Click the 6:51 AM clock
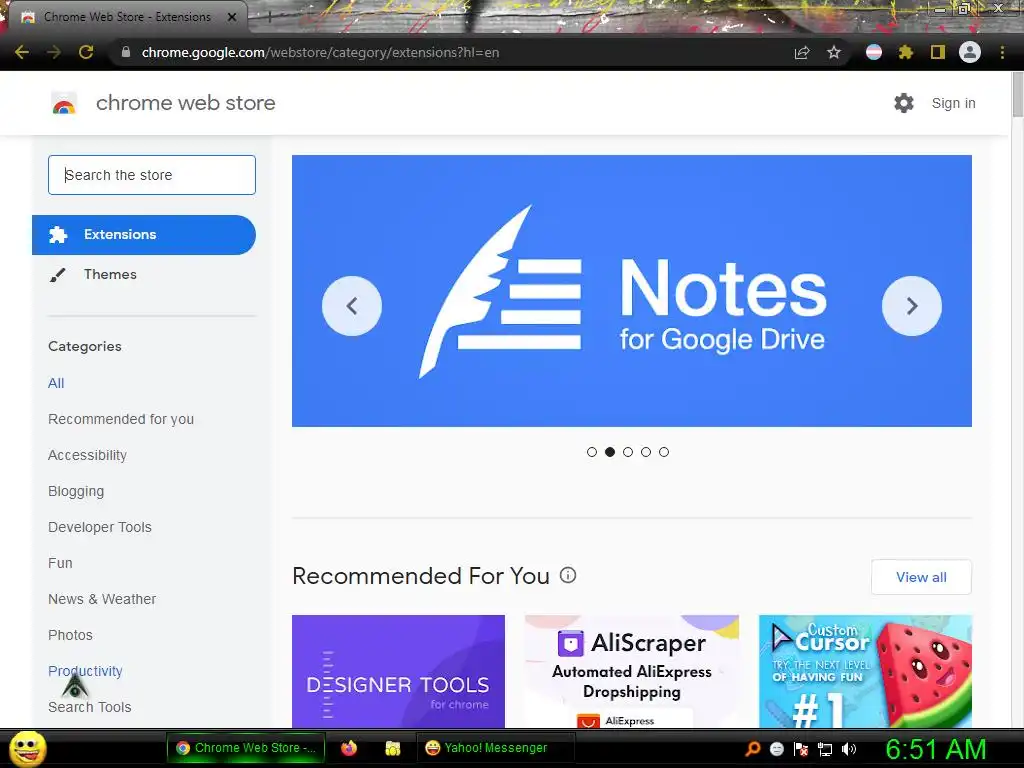 [935, 749]
